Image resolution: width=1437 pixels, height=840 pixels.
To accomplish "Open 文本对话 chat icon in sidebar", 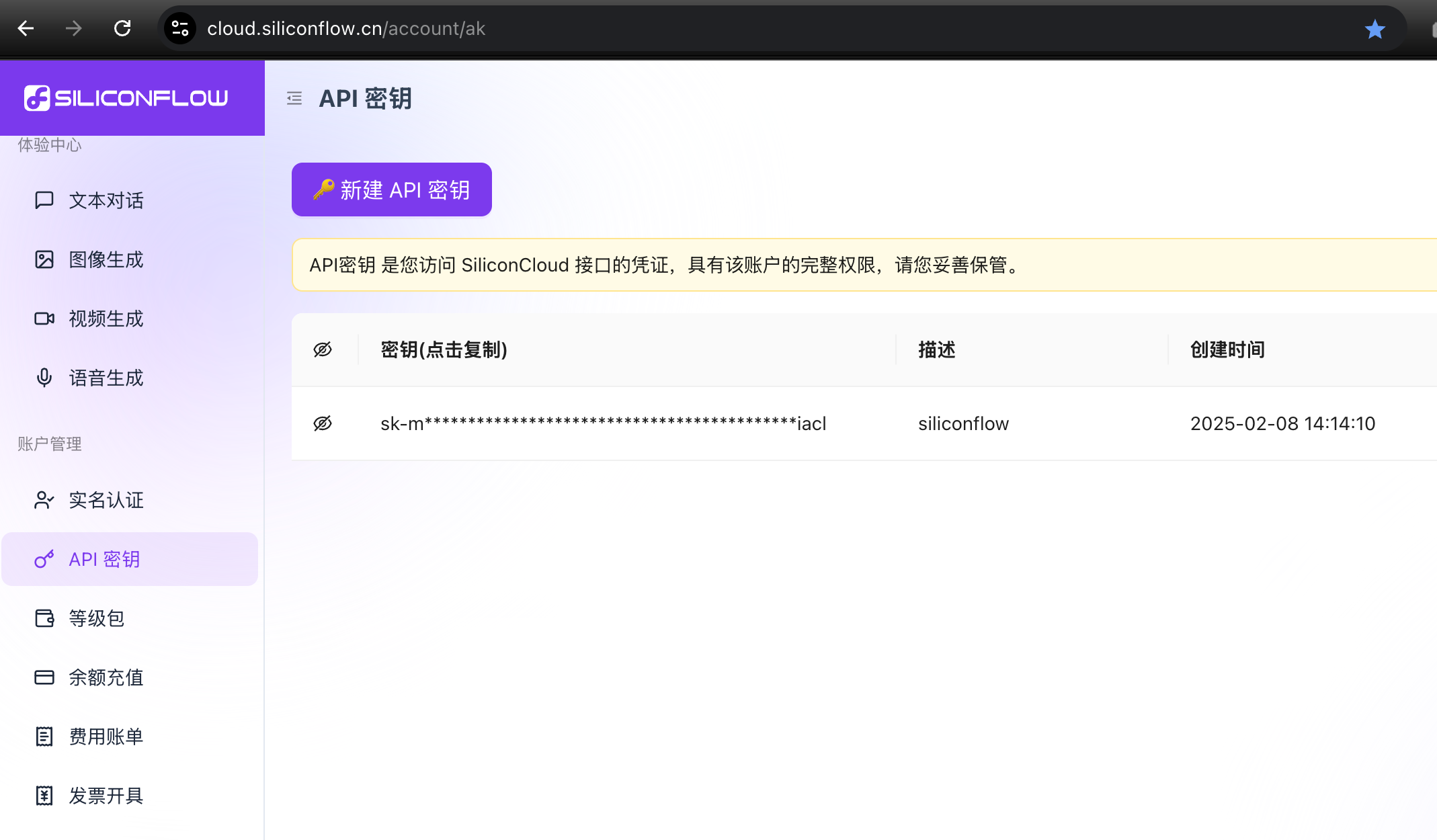I will click(x=44, y=200).
